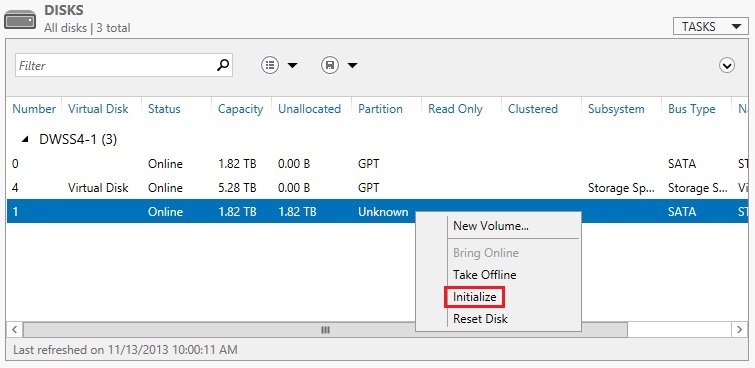This screenshot has height=368, width=755.
Task: Sort by the Virtual Disk column header
Action: [98, 109]
